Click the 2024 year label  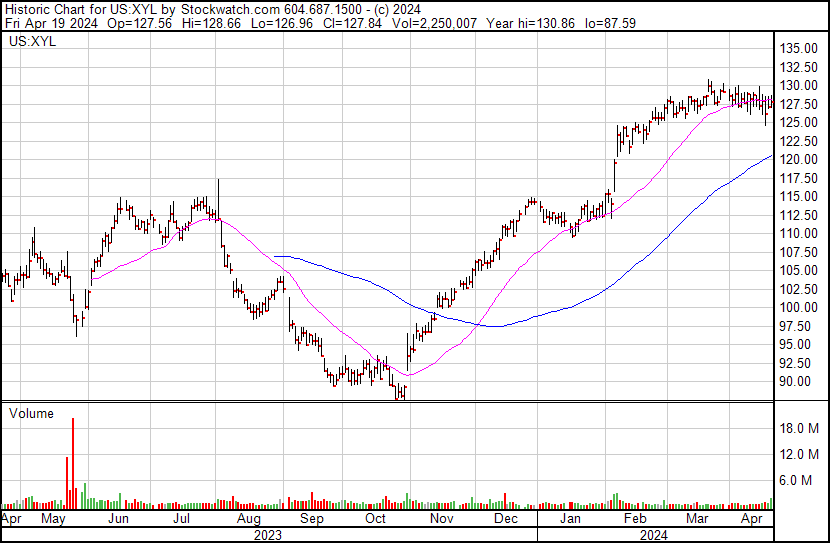point(654,535)
